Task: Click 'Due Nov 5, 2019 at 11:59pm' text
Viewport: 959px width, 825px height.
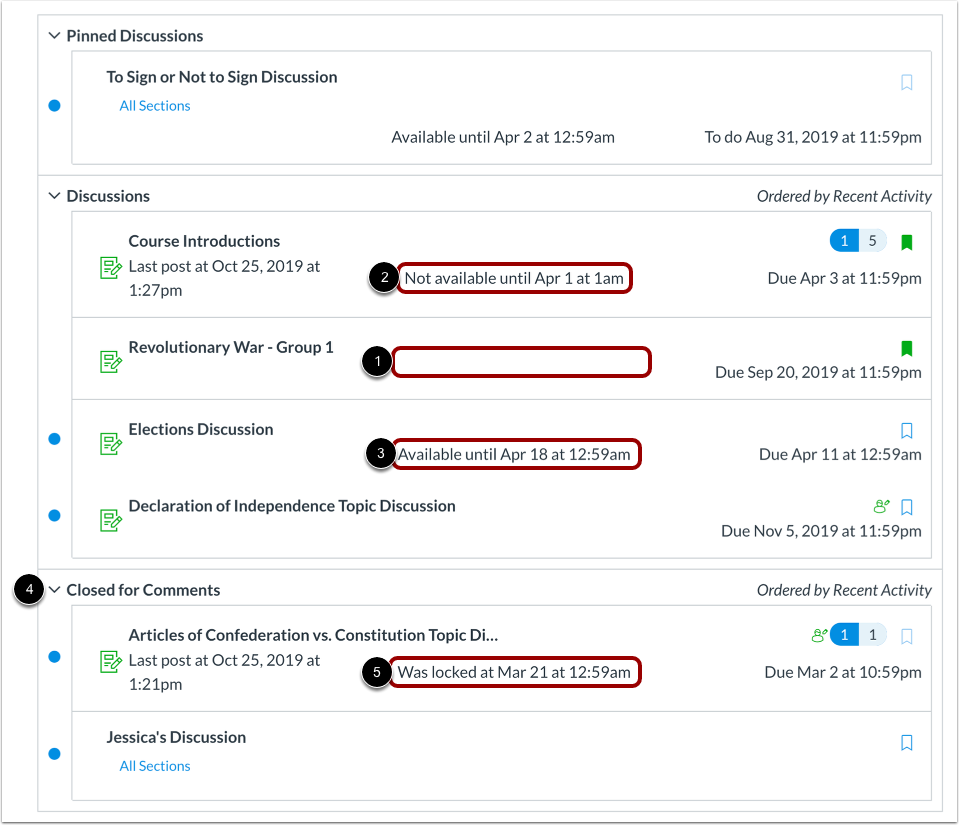Action: click(x=821, y=531)
